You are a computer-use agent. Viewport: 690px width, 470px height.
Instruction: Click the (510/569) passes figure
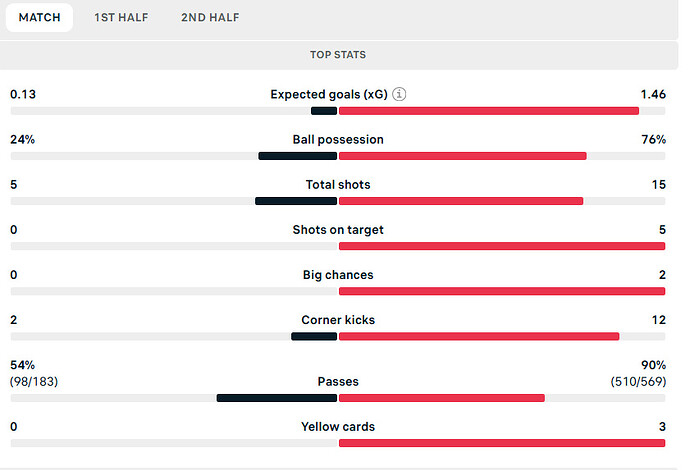tap(638, 382)
